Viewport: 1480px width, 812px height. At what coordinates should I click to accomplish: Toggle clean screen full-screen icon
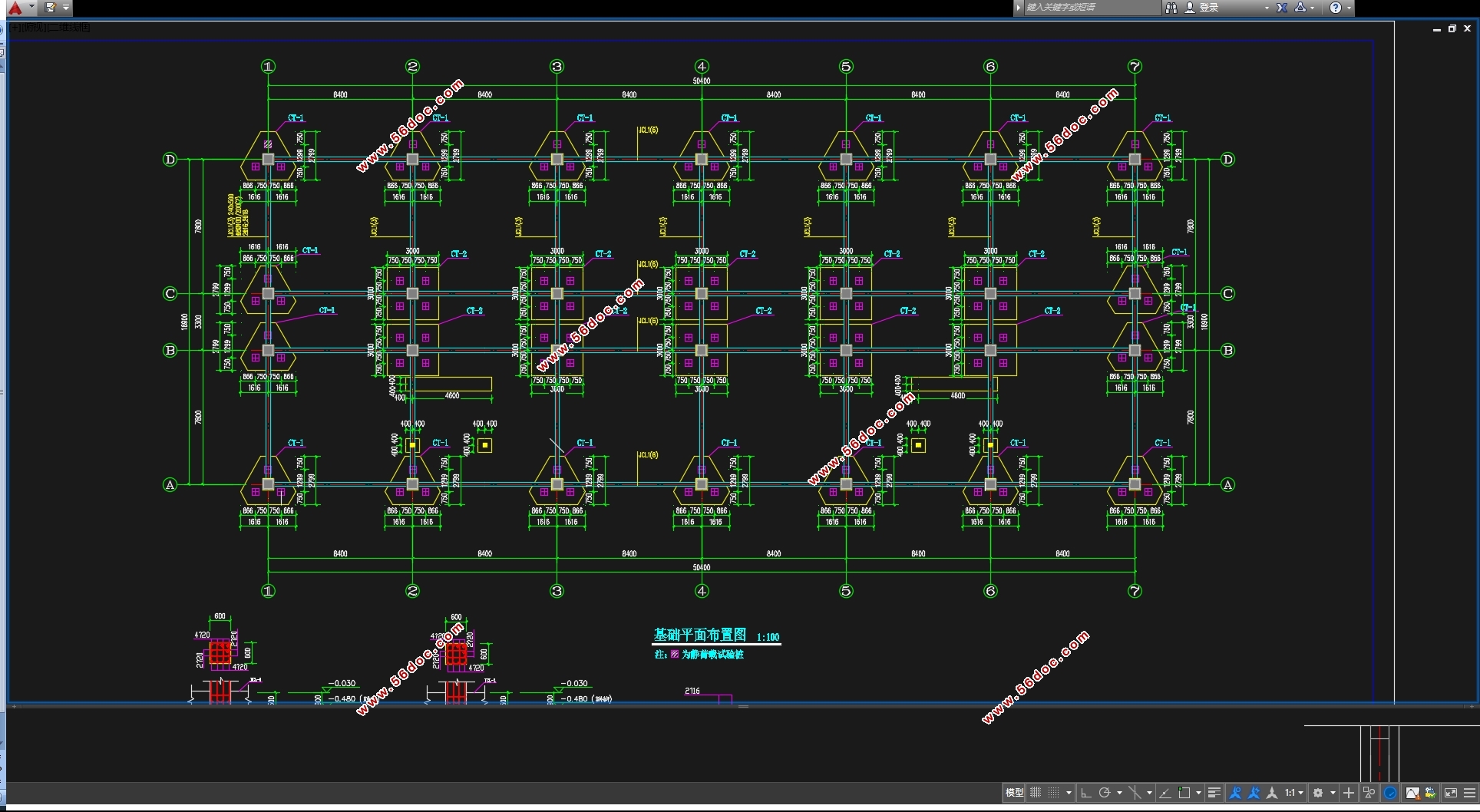point(1451,793)
